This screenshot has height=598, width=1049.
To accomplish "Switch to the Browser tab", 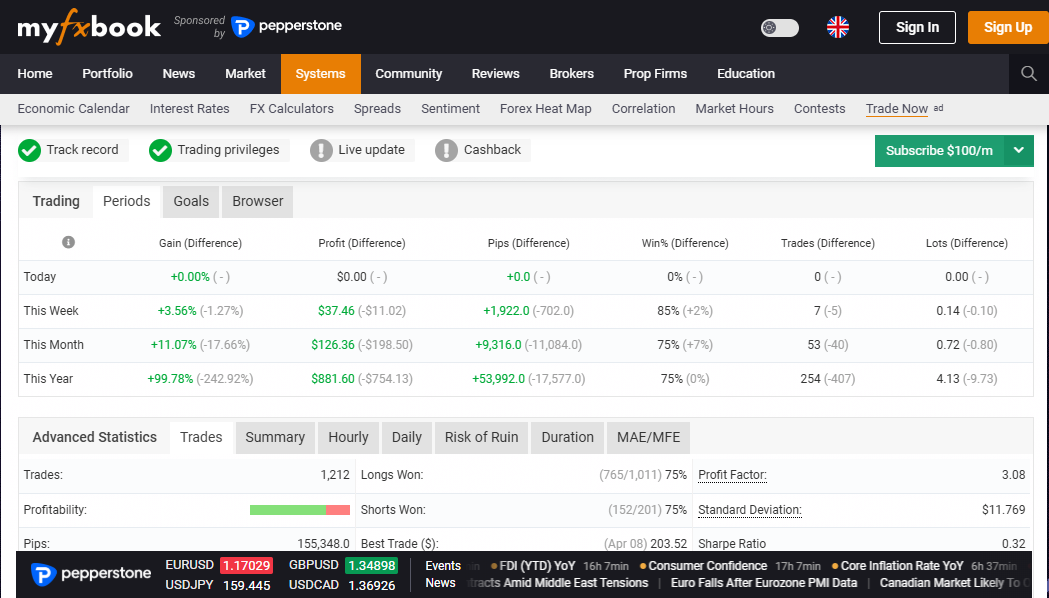I will [258, 201].
